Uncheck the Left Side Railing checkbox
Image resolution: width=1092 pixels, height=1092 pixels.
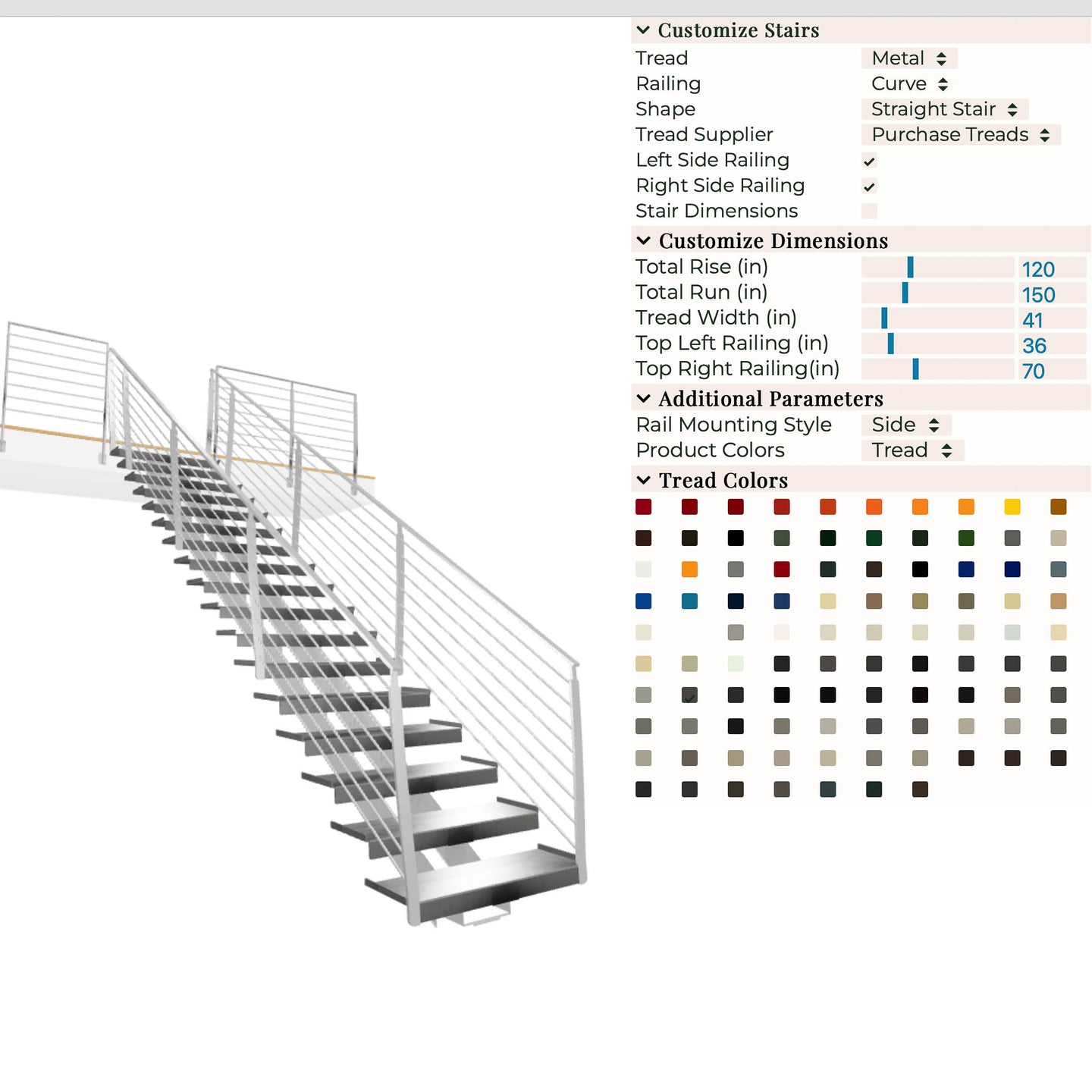tap(869, 161)
